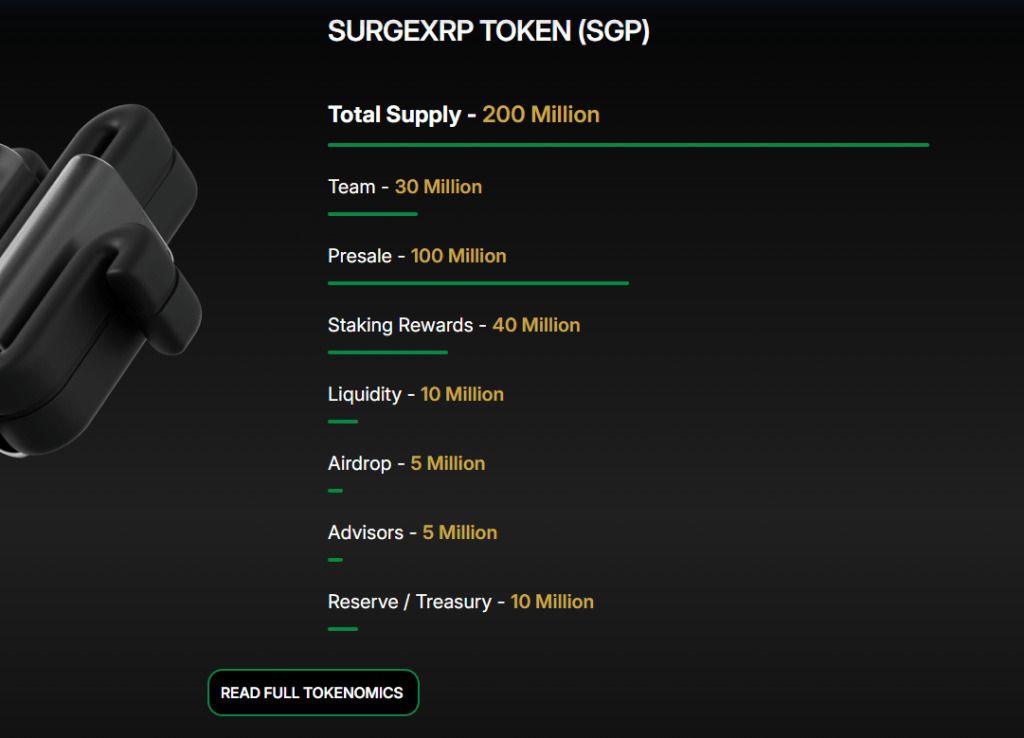Viewport: 1024px width, 738px height.
Task: Click the READ FULL TOKENOMICS button
Action: click(313, 692)
